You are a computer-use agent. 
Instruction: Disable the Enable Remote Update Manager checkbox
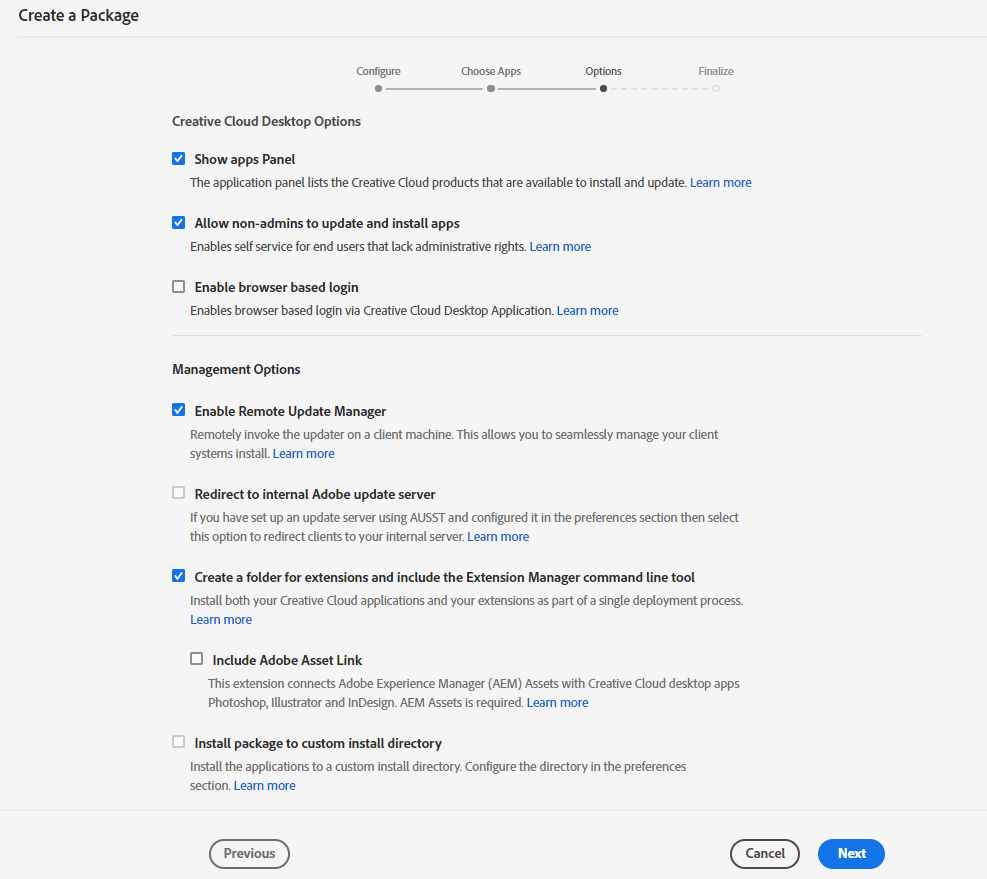[x=179, y=410]
